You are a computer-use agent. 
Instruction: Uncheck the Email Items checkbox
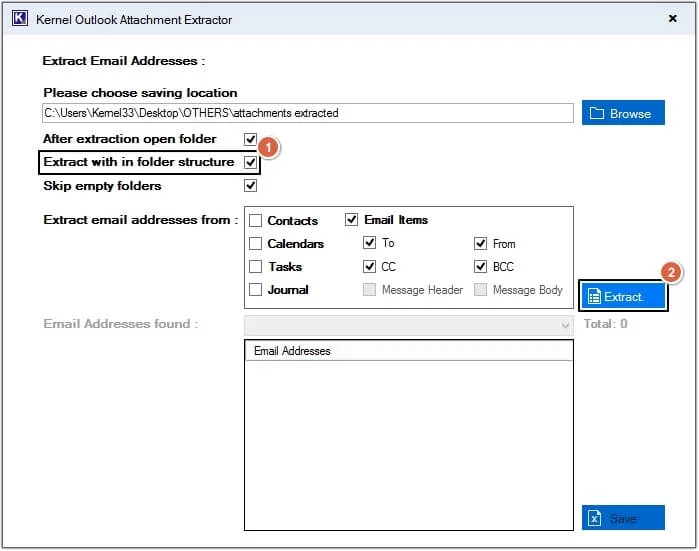click(351, 219)
